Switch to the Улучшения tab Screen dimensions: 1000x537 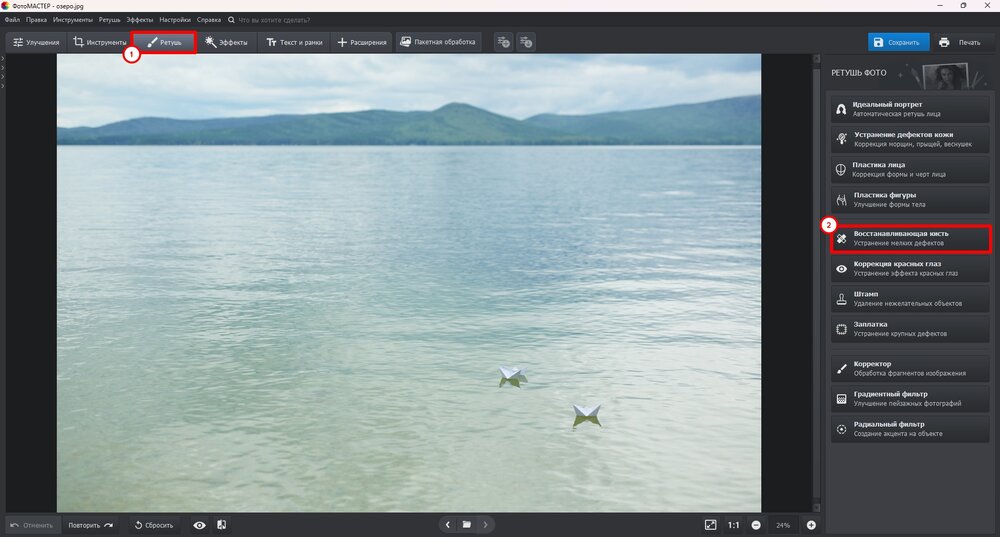coord(36,43)
